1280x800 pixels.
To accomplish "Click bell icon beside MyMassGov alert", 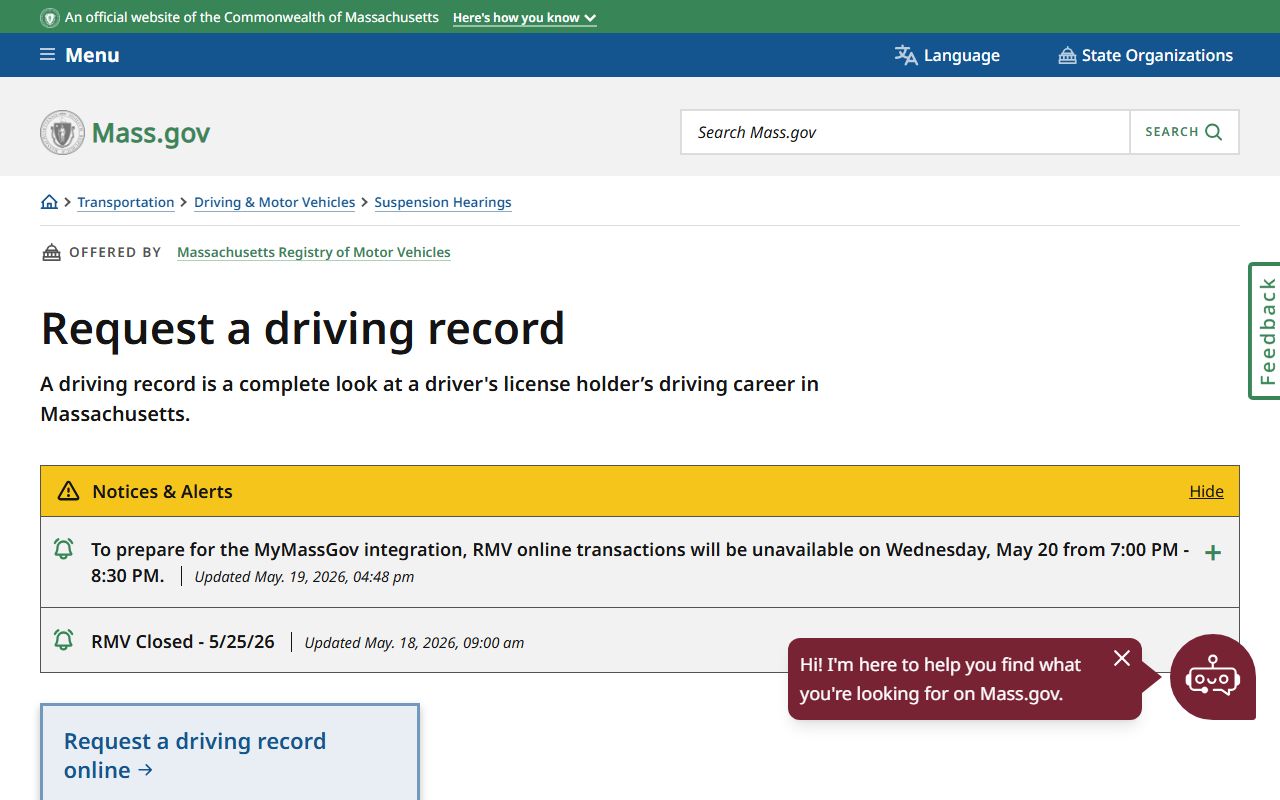I will pos(63,549).
